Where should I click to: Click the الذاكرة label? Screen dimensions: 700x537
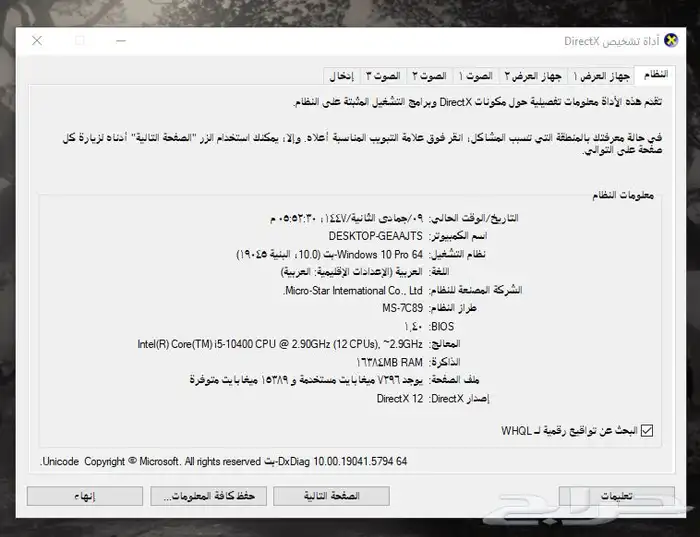point(445,362)
